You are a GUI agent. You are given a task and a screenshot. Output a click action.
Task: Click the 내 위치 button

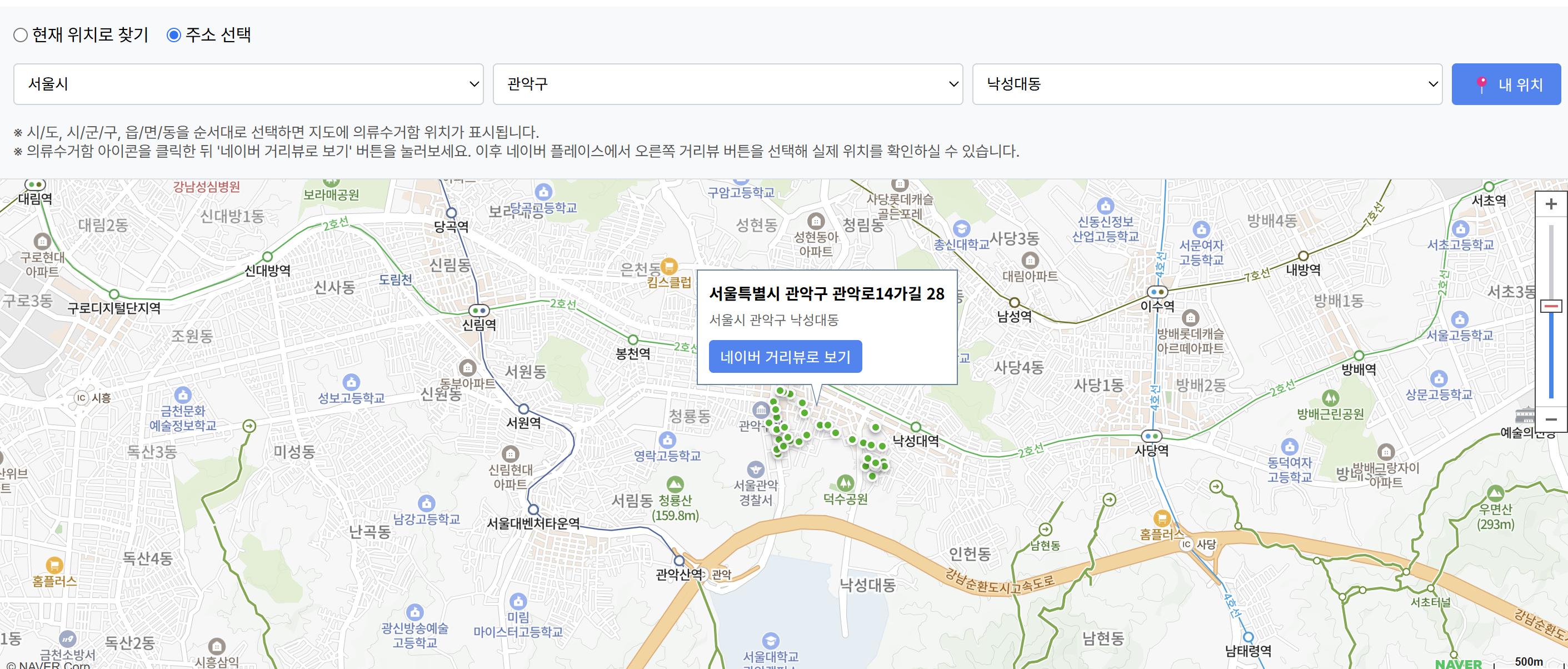[1506, 84]
